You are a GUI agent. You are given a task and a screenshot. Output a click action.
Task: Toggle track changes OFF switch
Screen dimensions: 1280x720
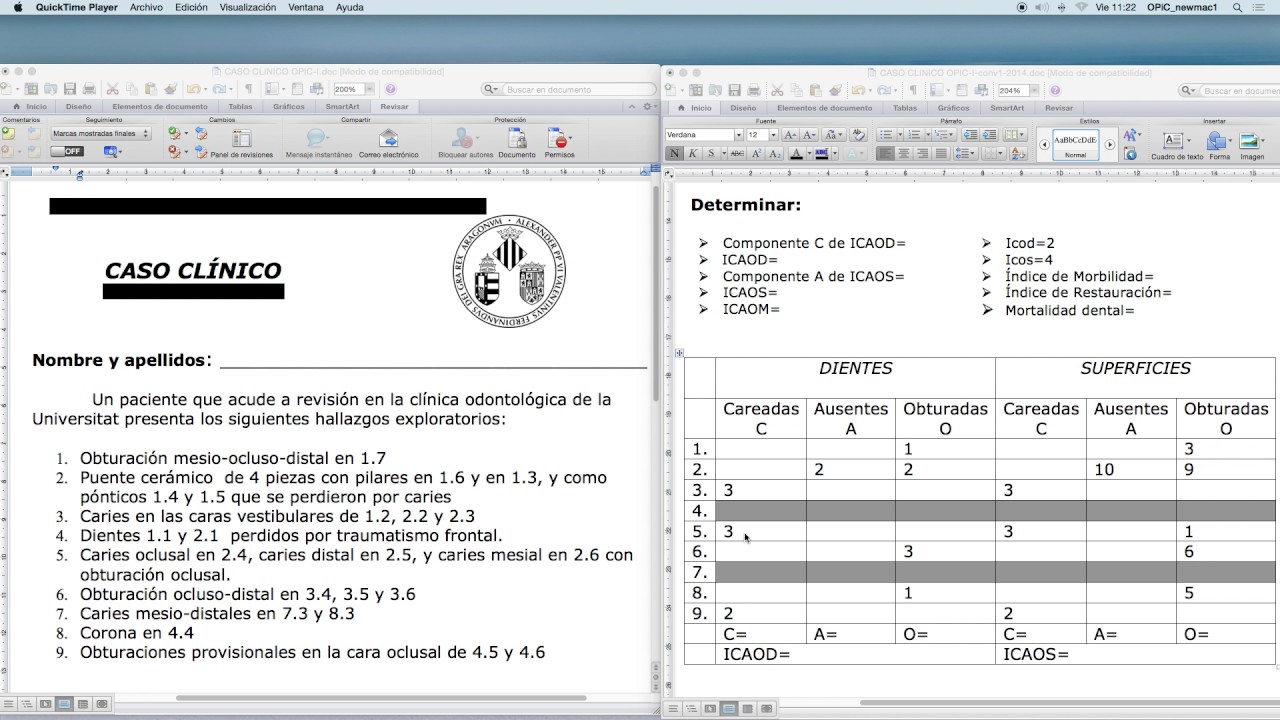[67, 151]
